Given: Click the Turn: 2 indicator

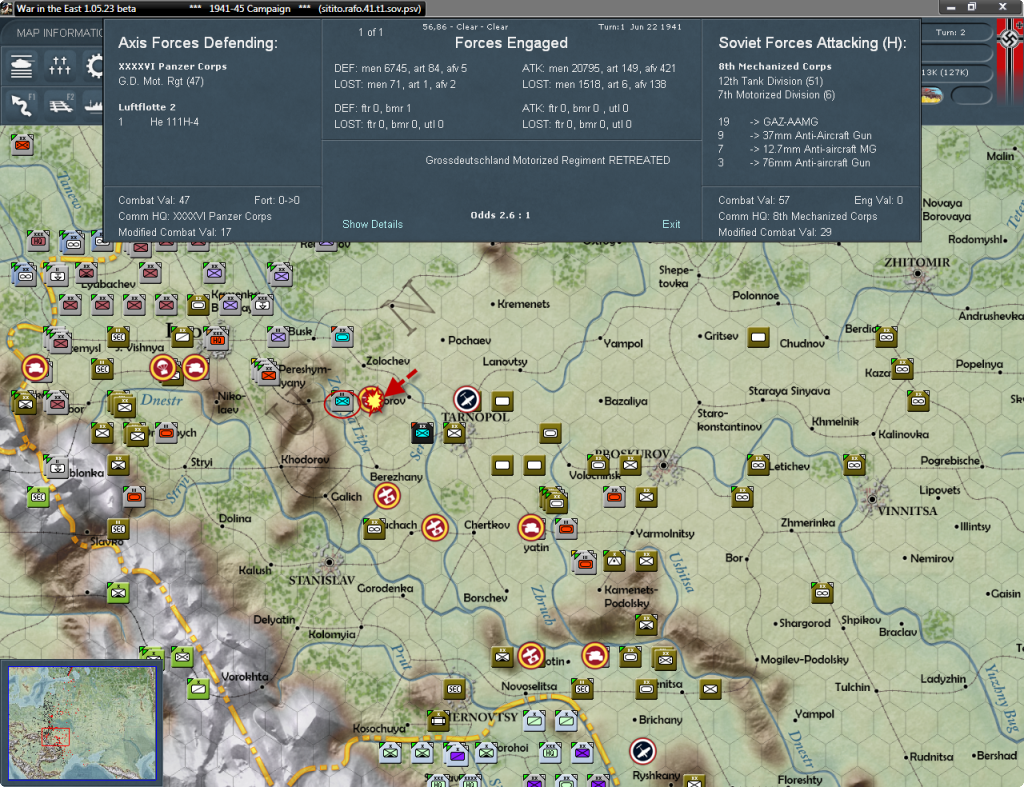Looking at the screenshot, I should click(950, 32).
